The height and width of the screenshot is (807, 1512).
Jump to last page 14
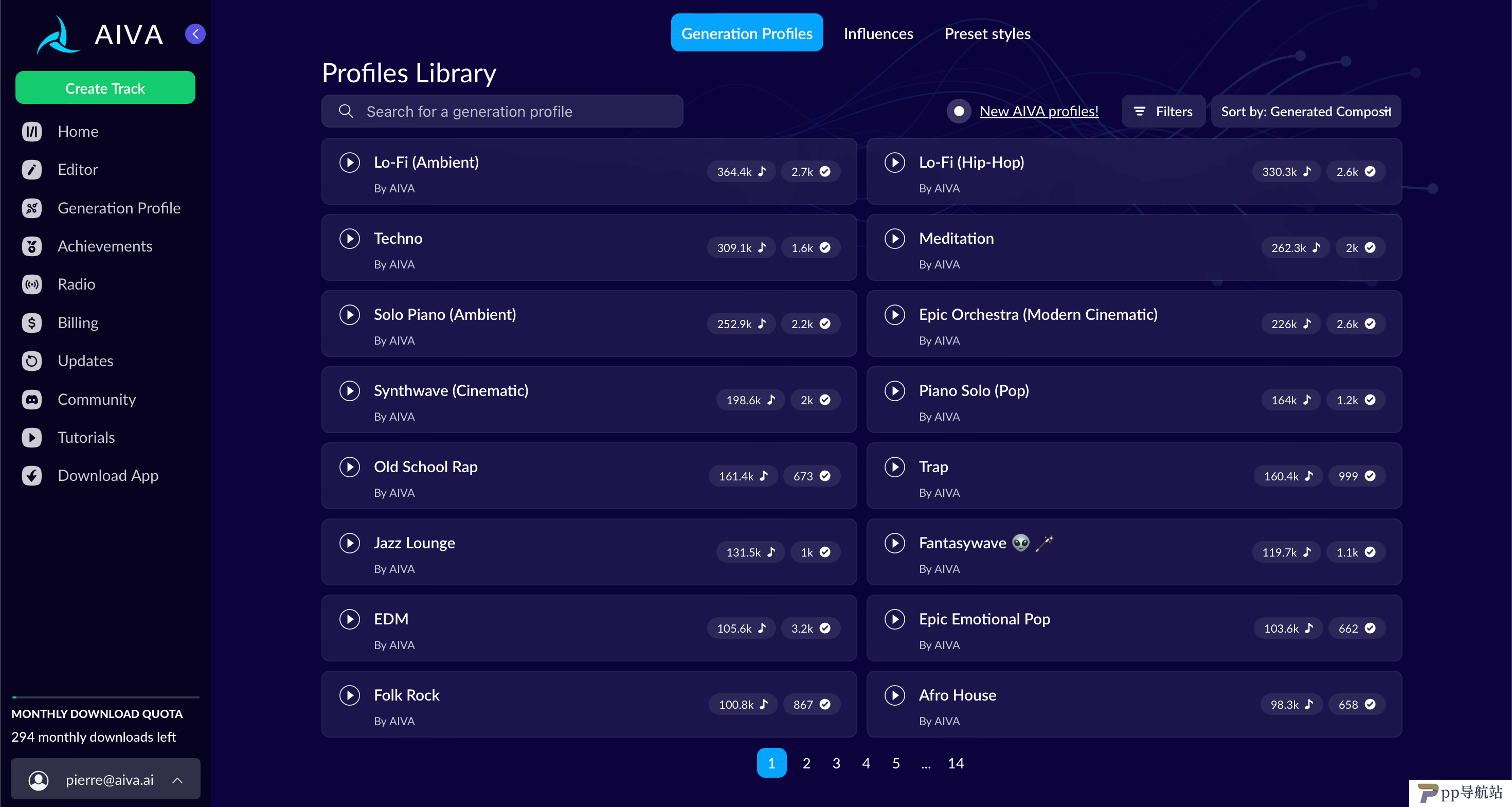pyautogui.click(x=956, y=763)
